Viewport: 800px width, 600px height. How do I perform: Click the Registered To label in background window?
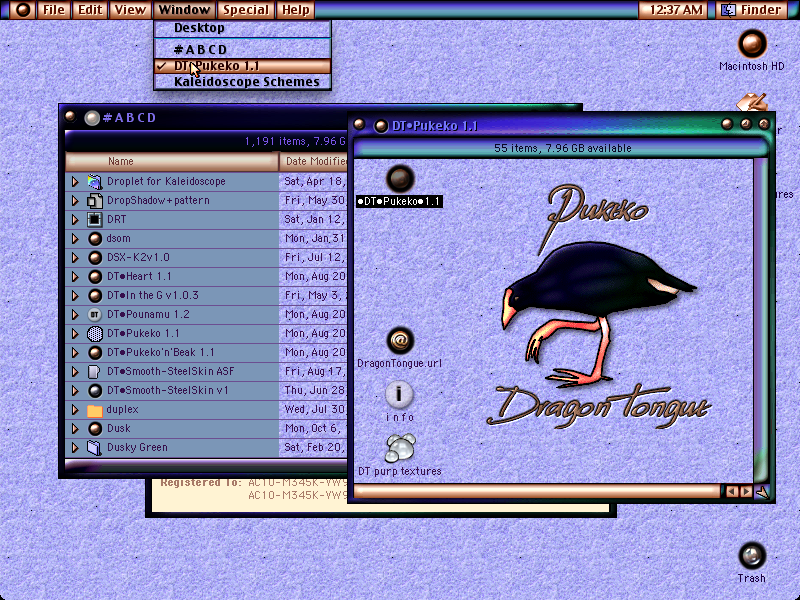pos(201,483)
